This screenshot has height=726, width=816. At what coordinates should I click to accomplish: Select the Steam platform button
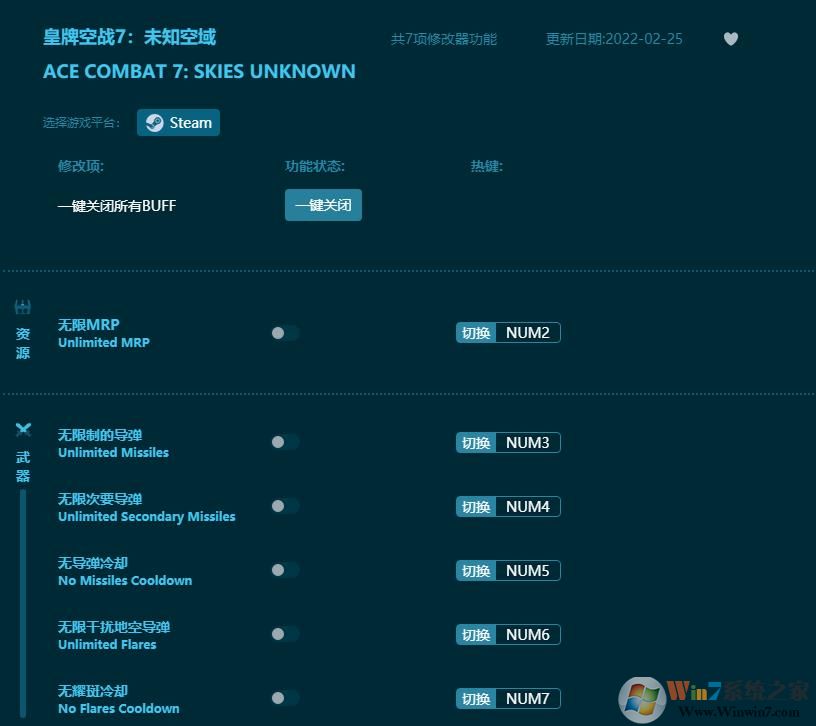pyautogui.click(x=178, y=122)
